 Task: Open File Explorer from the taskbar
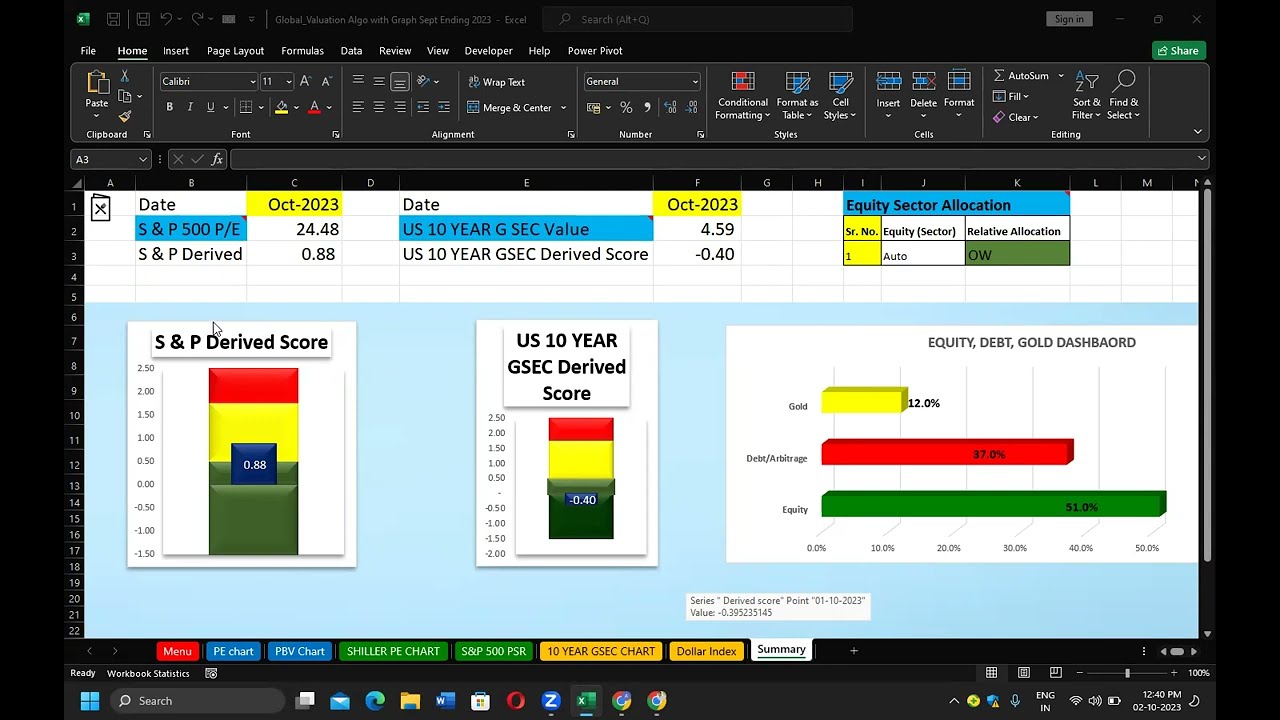[410, 701]
